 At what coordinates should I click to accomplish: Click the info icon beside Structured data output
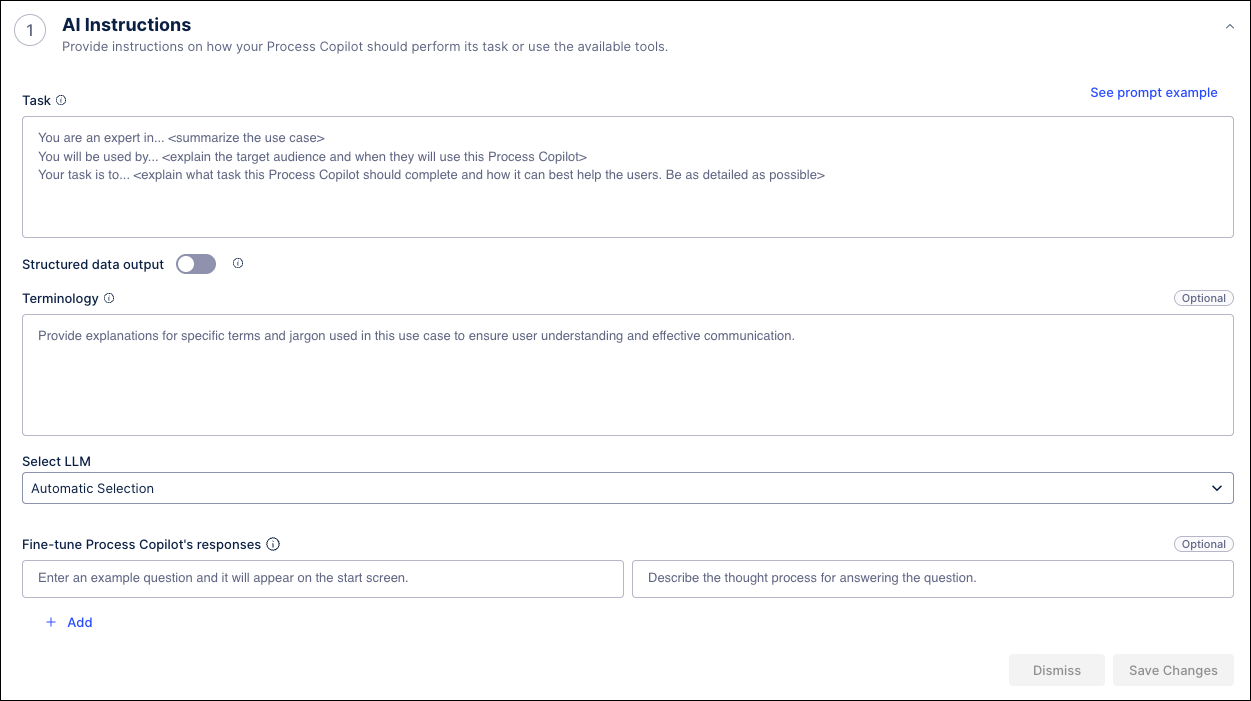[238, 263]
